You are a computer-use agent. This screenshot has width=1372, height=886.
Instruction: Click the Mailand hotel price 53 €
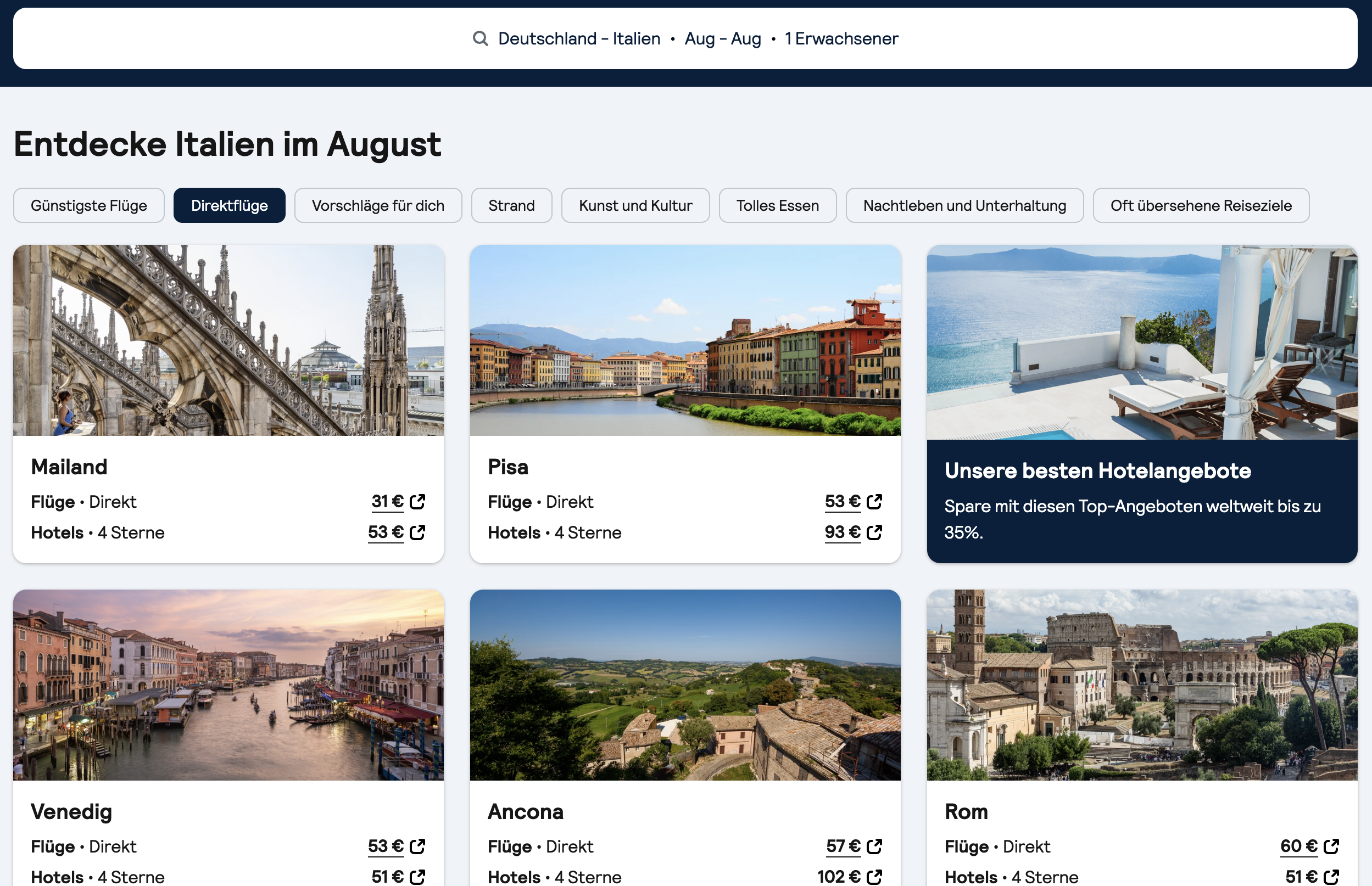[386, 532]
